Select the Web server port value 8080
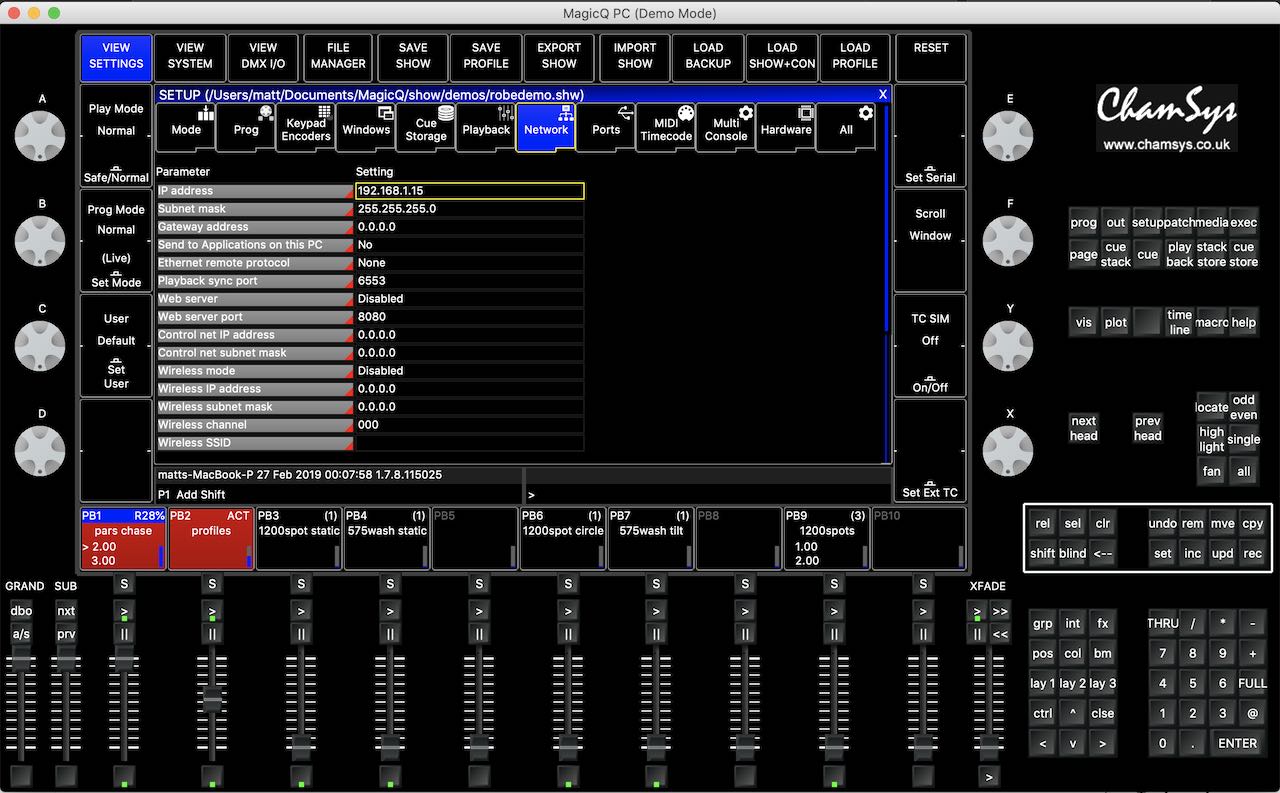Image resolution: width=1280 pixels, height=793 pixels. [x=470, y=317]
